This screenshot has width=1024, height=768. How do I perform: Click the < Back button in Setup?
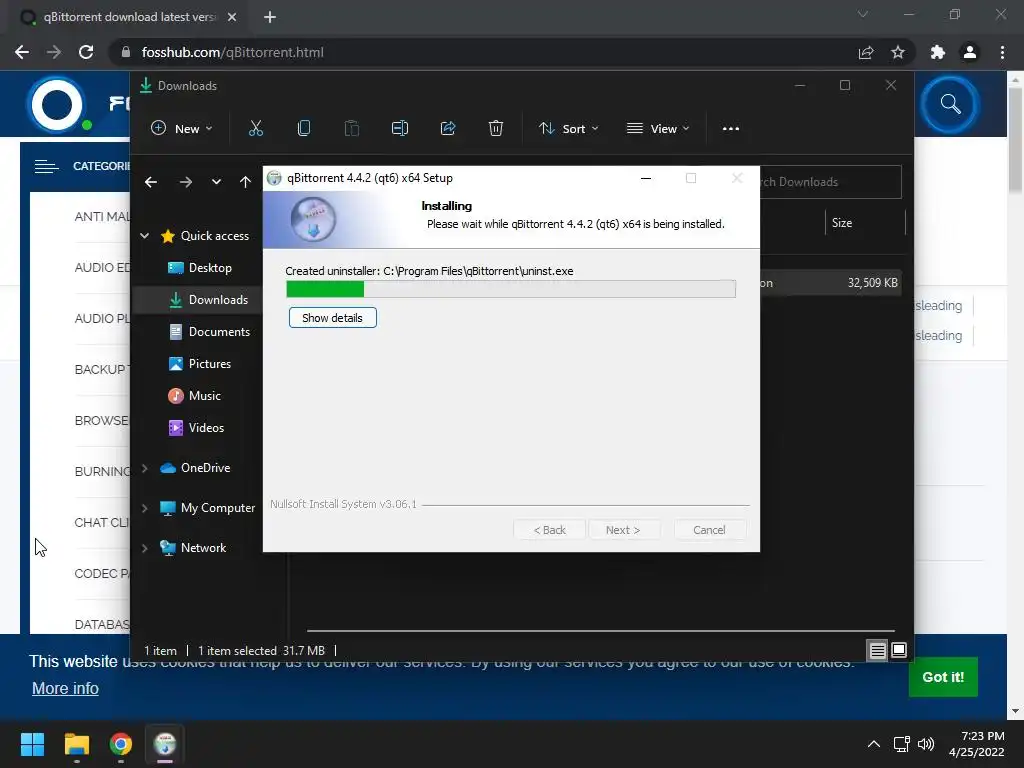pyautogui.click(x=549, y=530)
